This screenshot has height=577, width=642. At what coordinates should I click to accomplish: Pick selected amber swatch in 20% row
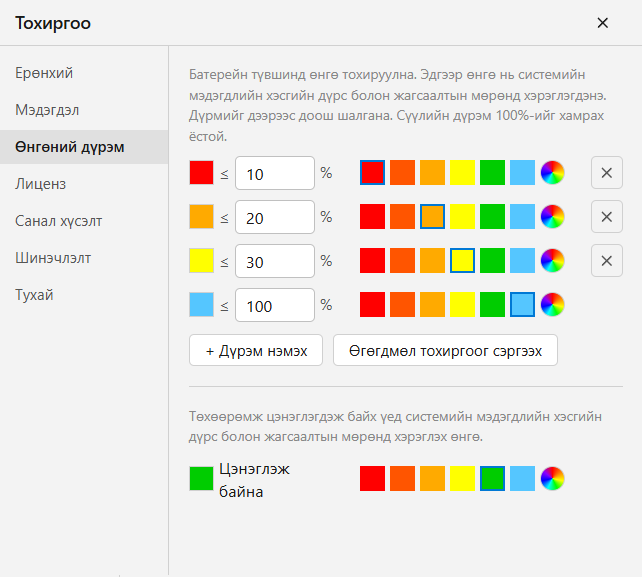tap(432, 217)
